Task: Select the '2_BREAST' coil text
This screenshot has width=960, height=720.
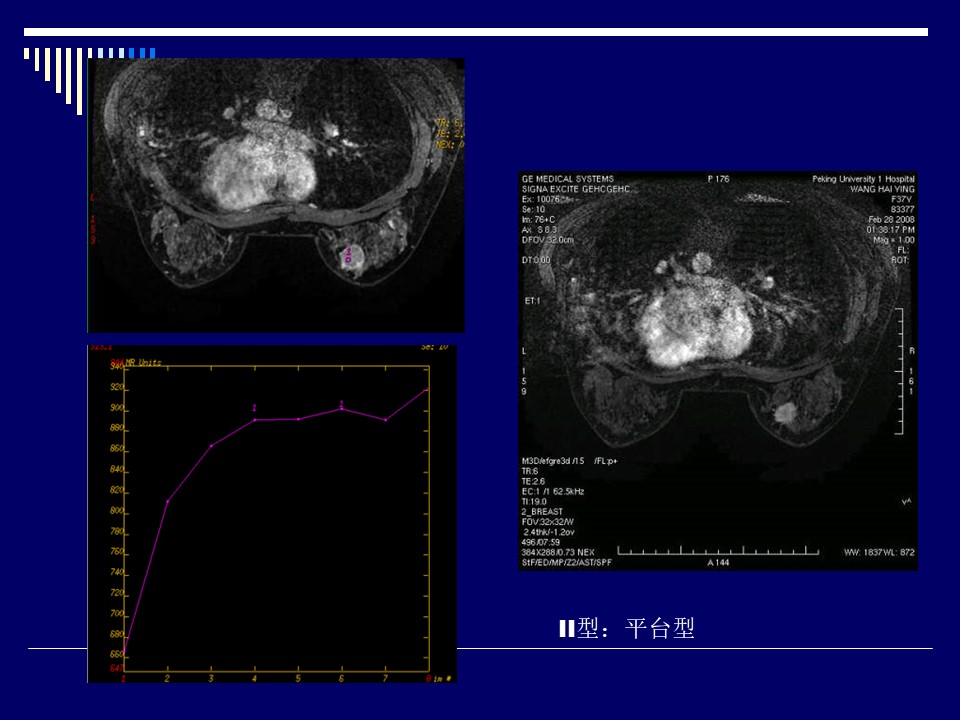Action: coord(542,511)
